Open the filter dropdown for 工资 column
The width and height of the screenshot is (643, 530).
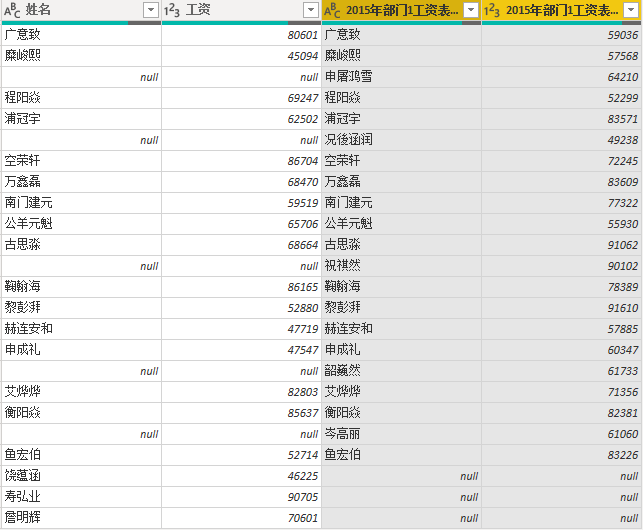(x=310, y=10)
